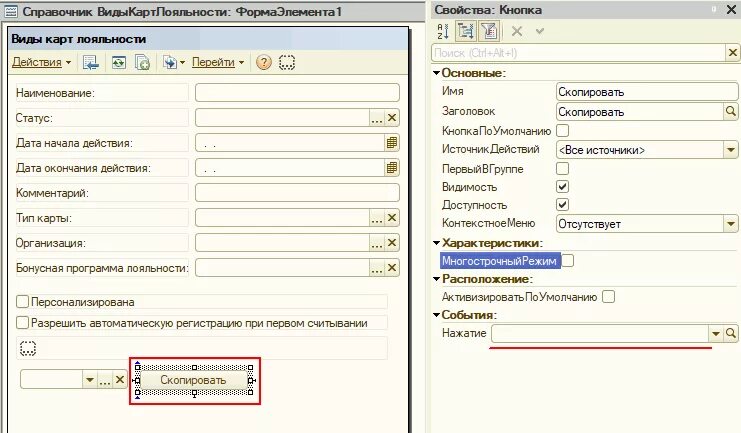Click the Наименование input field

(x=297, y=93)
